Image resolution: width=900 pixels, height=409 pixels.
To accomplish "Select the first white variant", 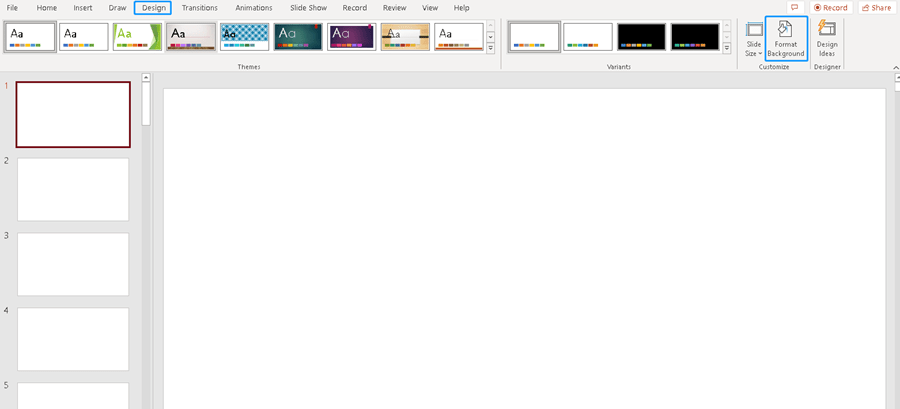I will [x=534, y=37].
